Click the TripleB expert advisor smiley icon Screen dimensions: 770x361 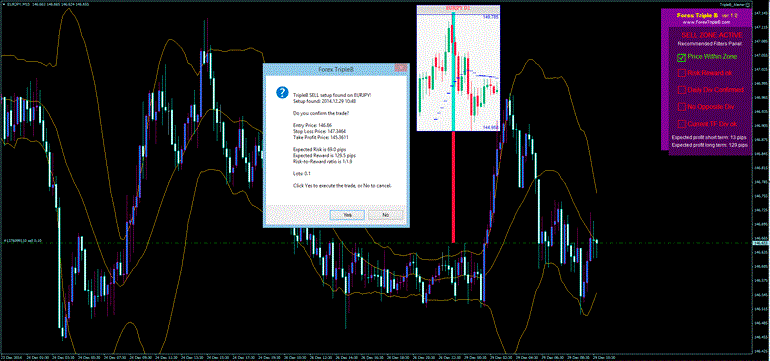tap(748, 3)
